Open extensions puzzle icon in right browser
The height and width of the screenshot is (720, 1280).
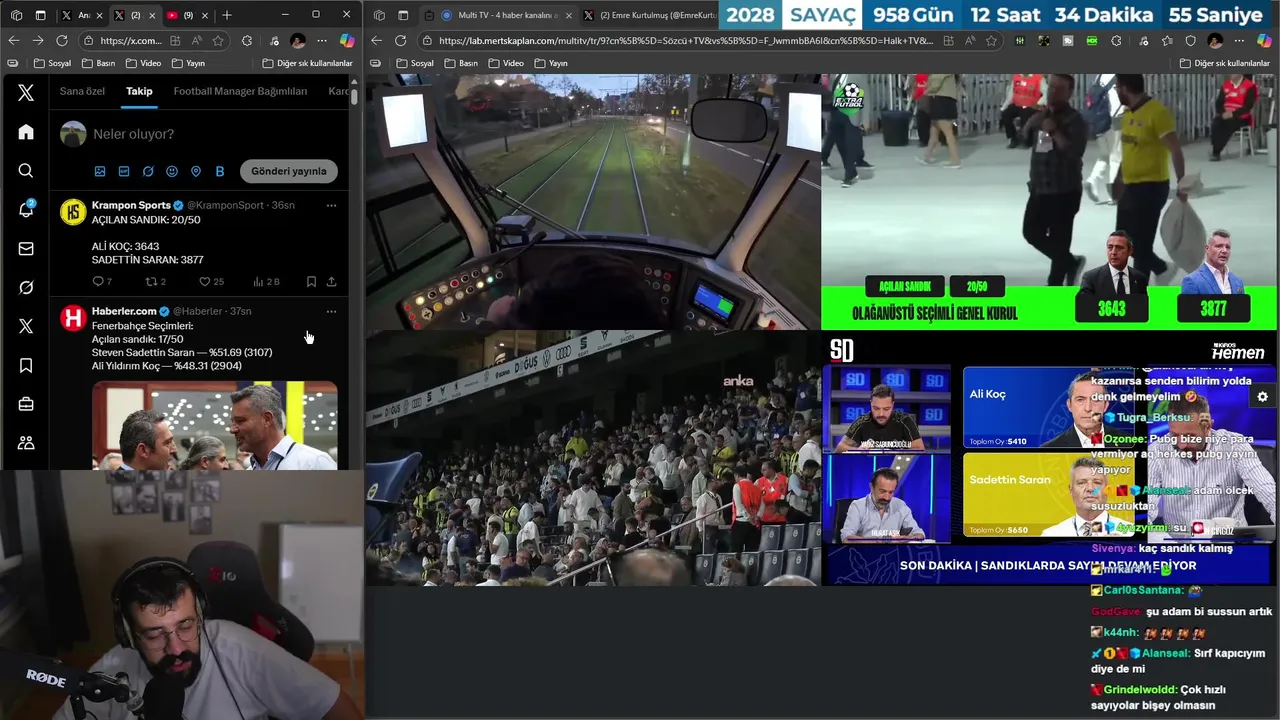tap(1116, 41)
